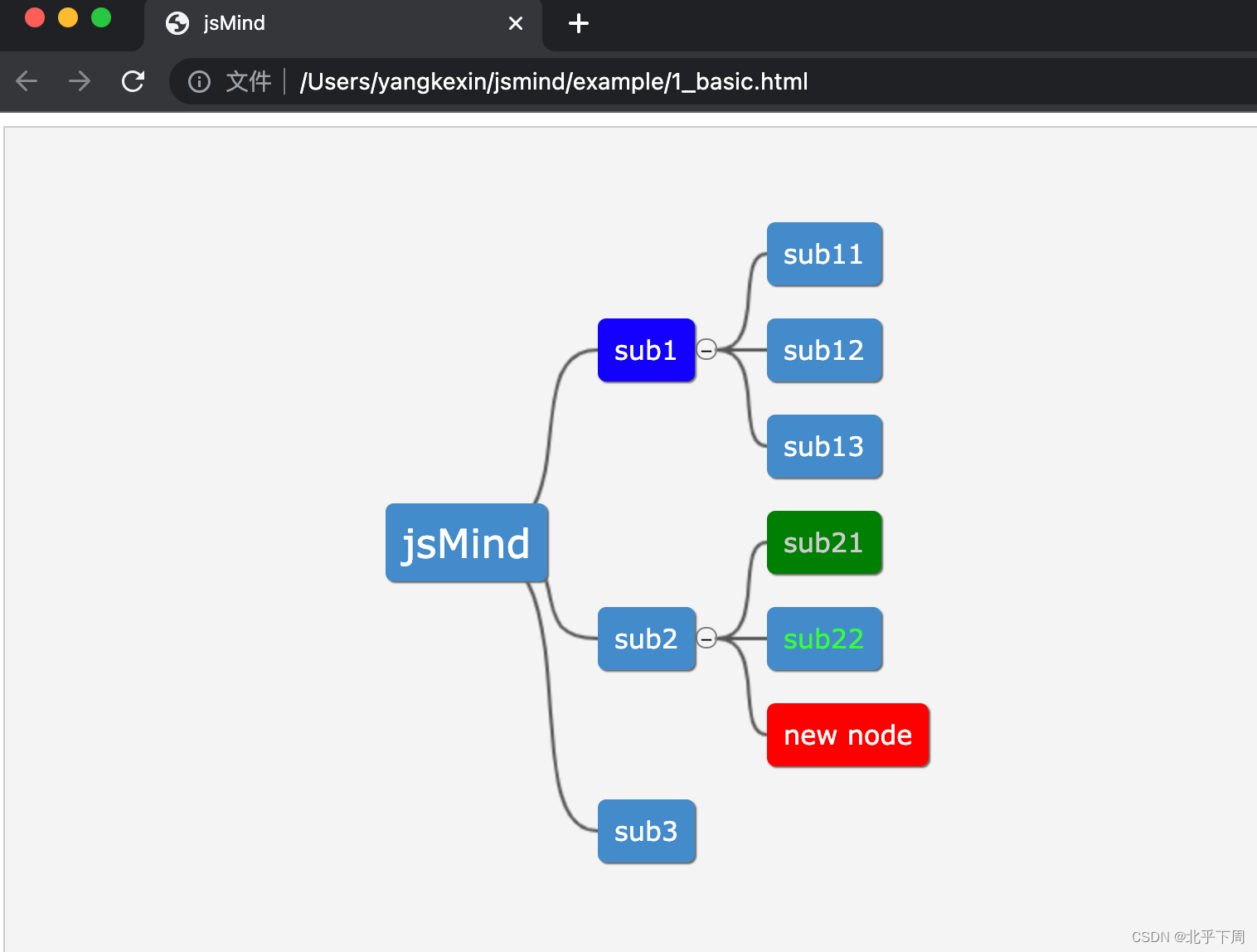Viewport: 1257px width, 952px height.
Task: Click the globe favicon on the jsMind tab
Action: tap(177, 23)
